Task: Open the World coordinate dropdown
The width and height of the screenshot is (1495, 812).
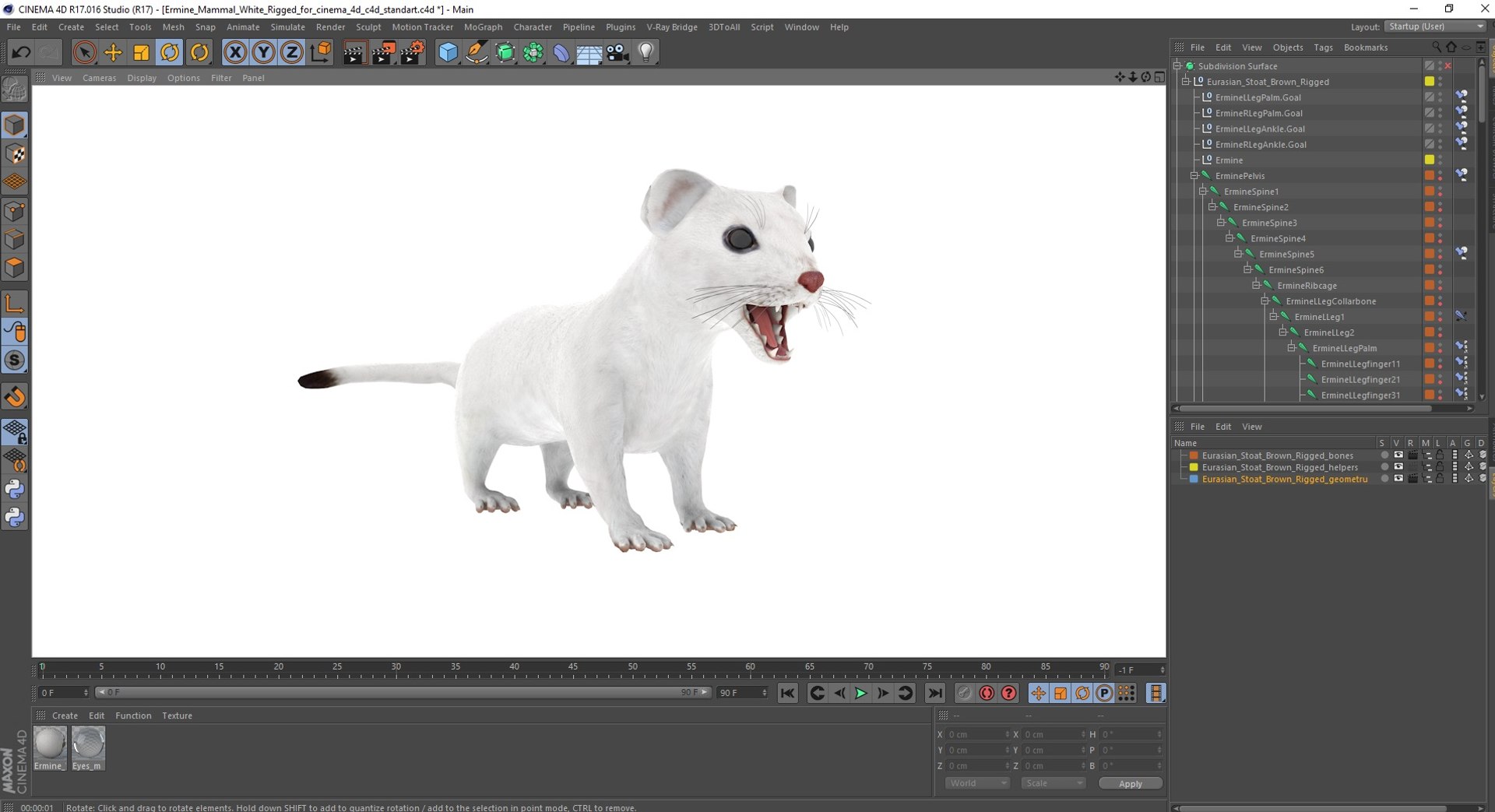Action: 977,783
